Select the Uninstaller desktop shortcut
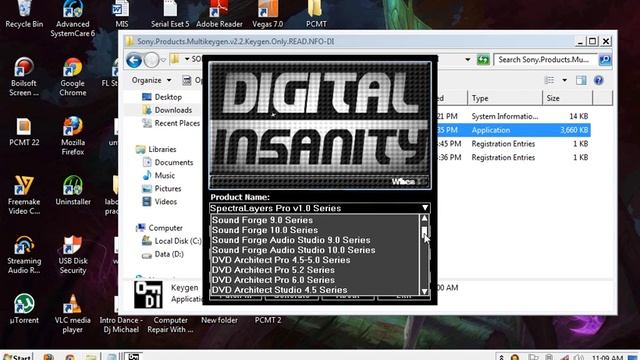This screenshot has width=640, height=360. pos(73,191)
